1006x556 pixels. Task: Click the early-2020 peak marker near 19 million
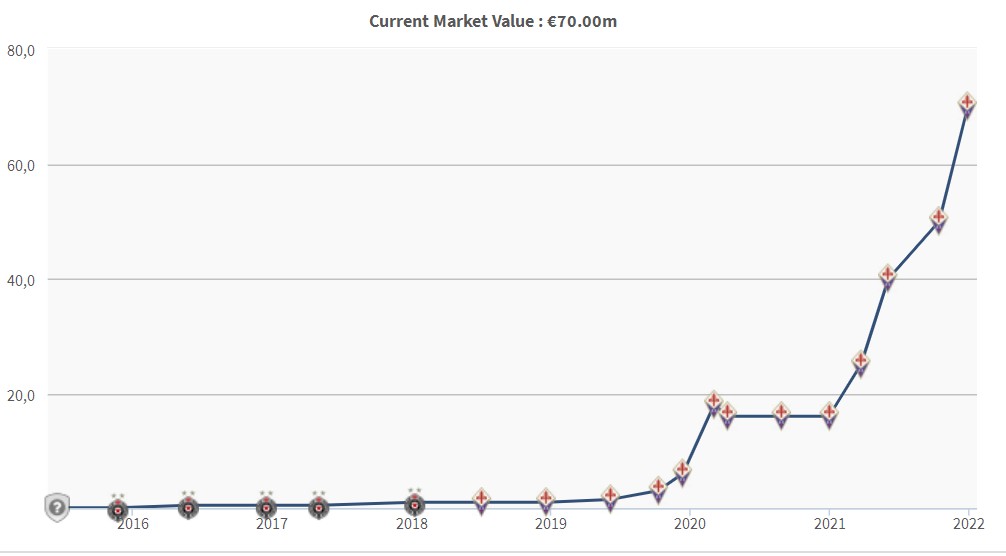(x=713, y=403)
